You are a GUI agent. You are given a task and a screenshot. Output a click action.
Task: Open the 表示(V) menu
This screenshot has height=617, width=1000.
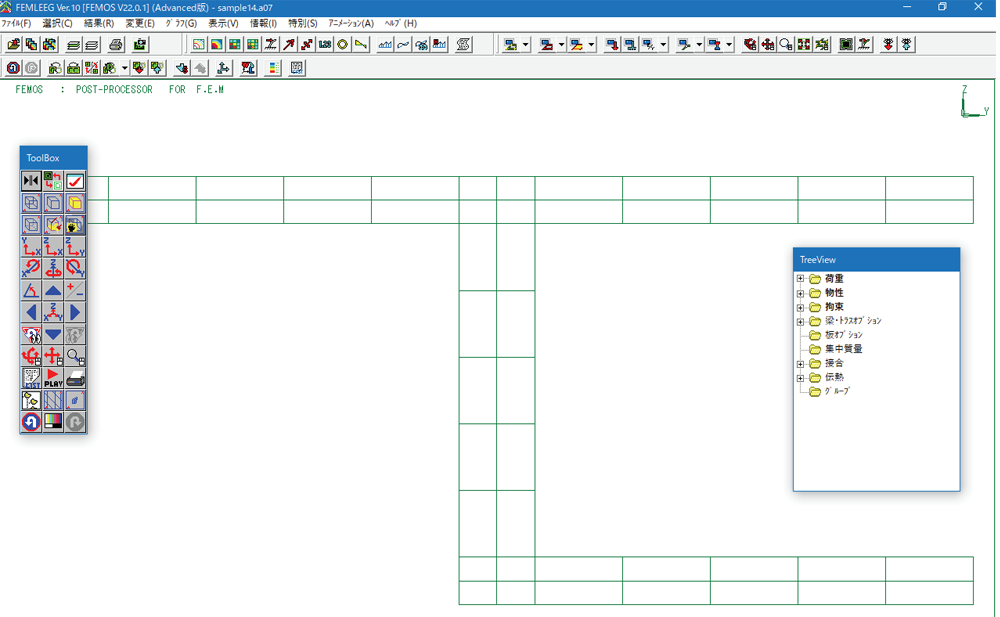[223, 23]
